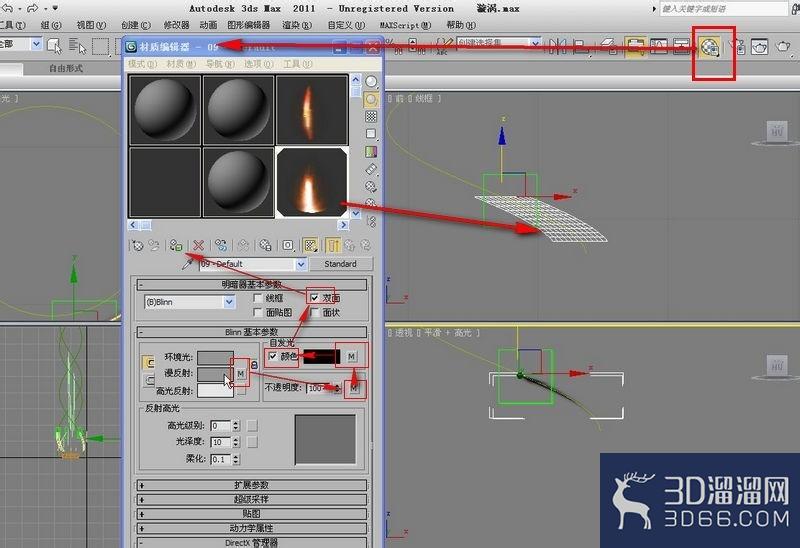The image size is (800, 548).
Task: Open Rendered Frame Window icon
Action: click(x=760, y=47)
